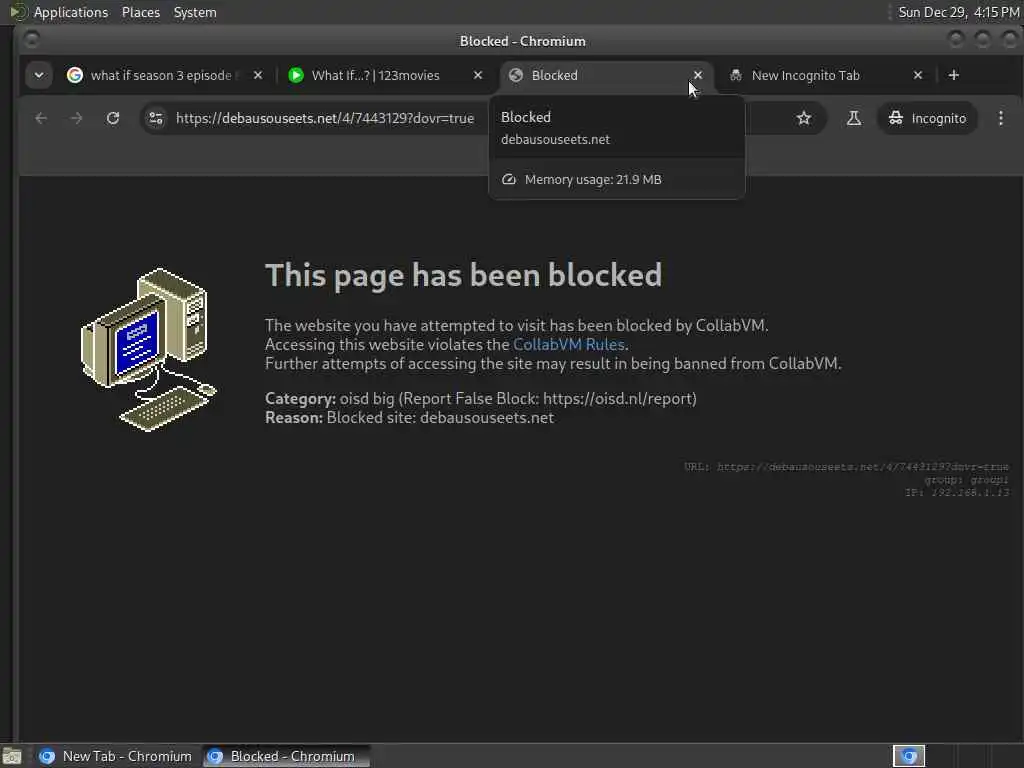Viewport: 1024px width, 768px height.
Task: Close the New Incognito Tab
Action: point(918,75)
